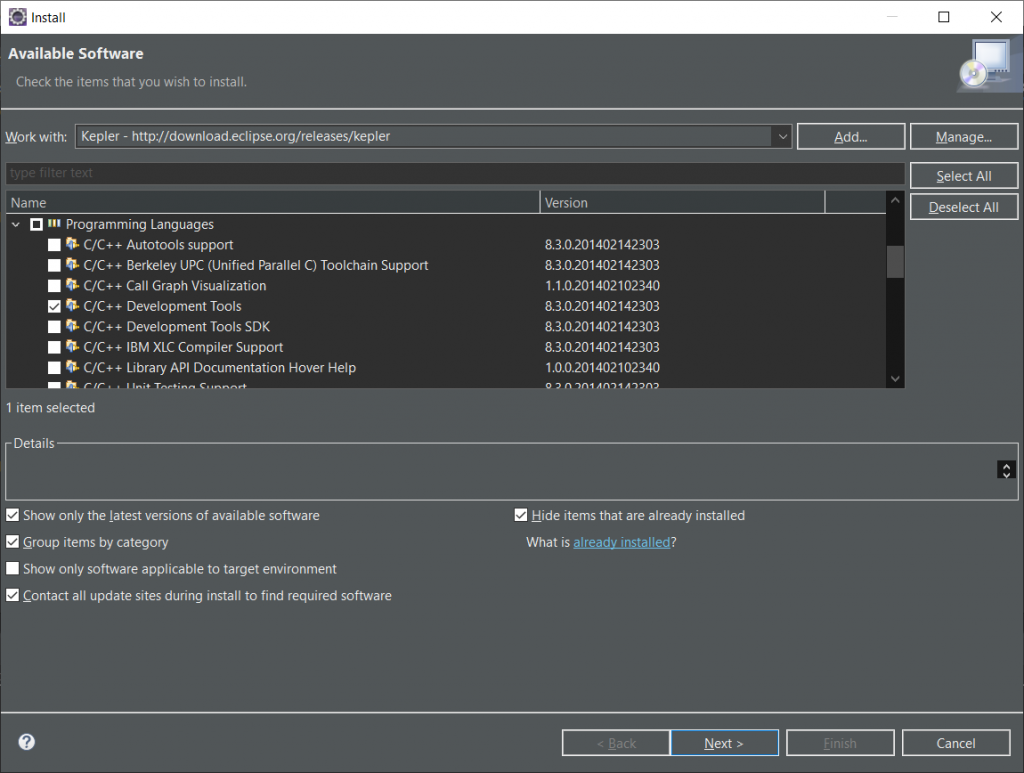Click the Programming Languages category icon
The height and width of the screenshot is (773, 1024).
click(54, 224)
